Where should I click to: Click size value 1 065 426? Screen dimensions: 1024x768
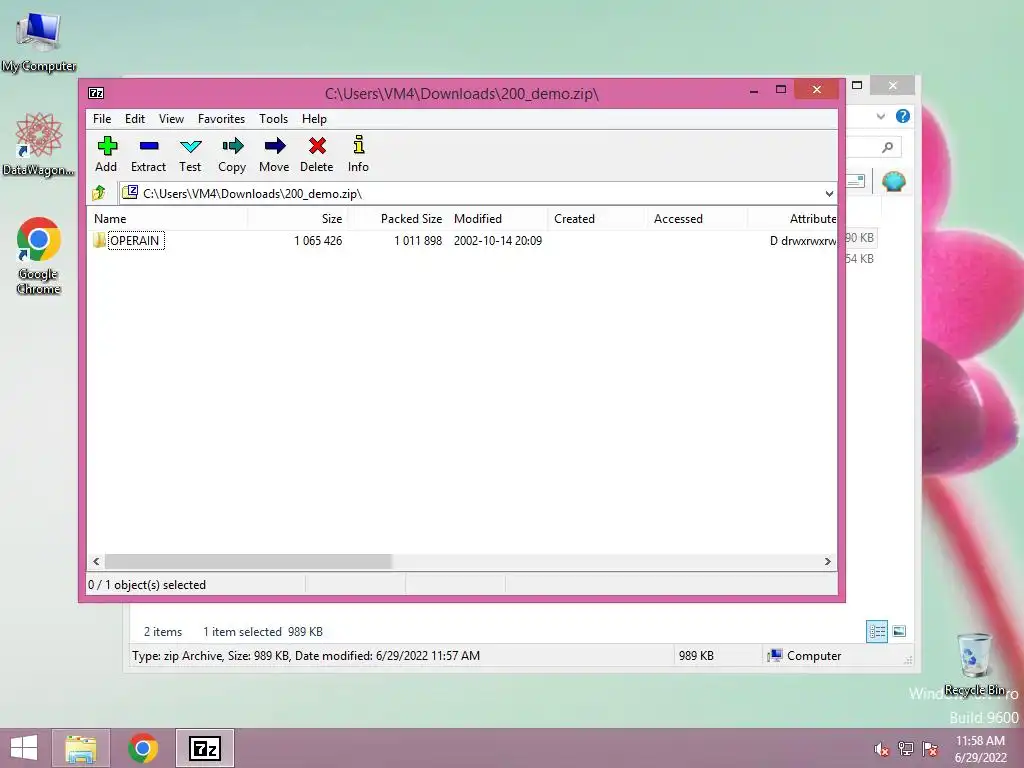tap(318, 240)
